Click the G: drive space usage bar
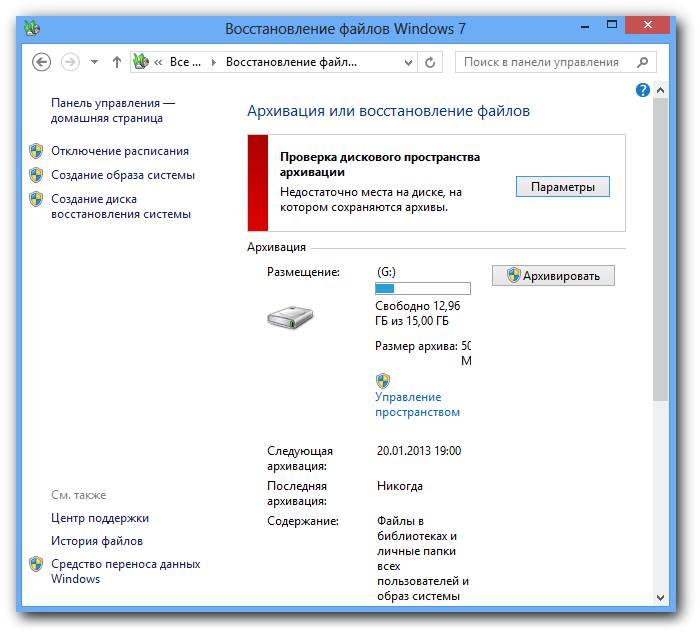This screenshot has width=700, height=636. (423, 288)
